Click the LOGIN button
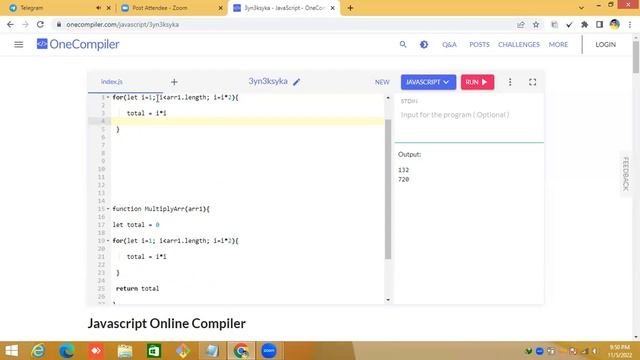Screen dimensions: 640x360 coord(605,44)
